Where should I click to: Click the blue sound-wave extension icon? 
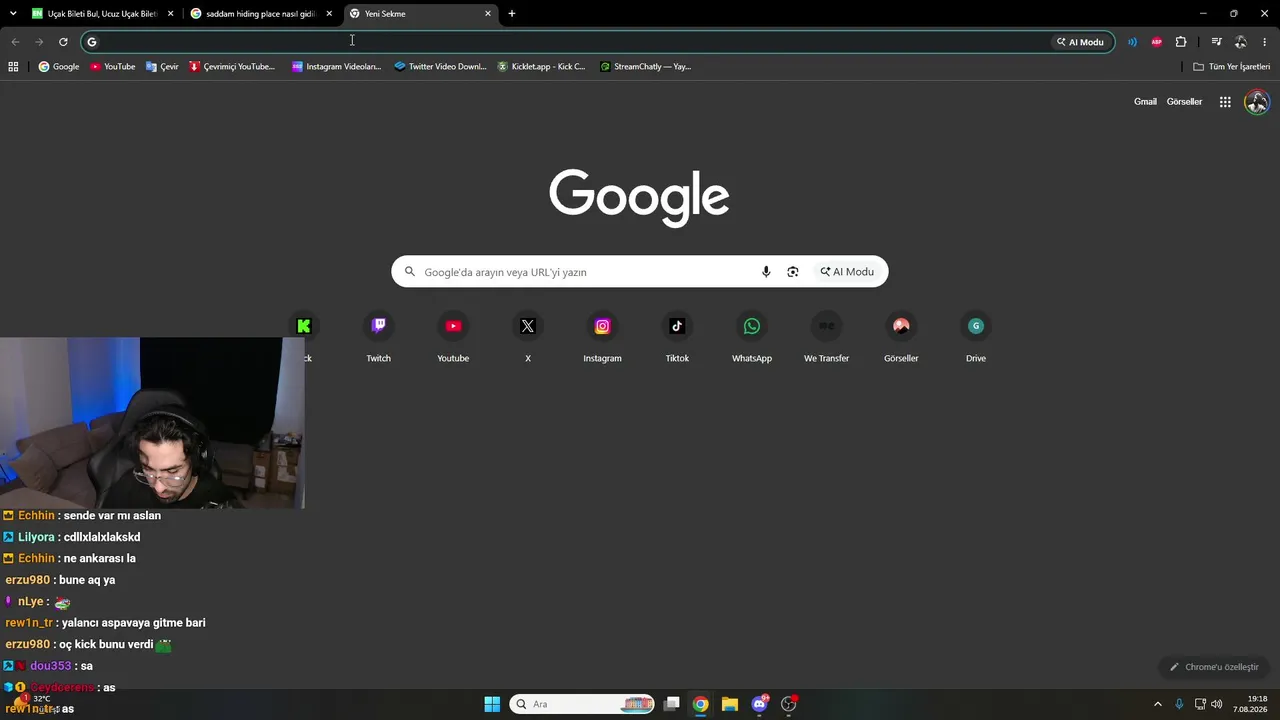coord(1132,42)
